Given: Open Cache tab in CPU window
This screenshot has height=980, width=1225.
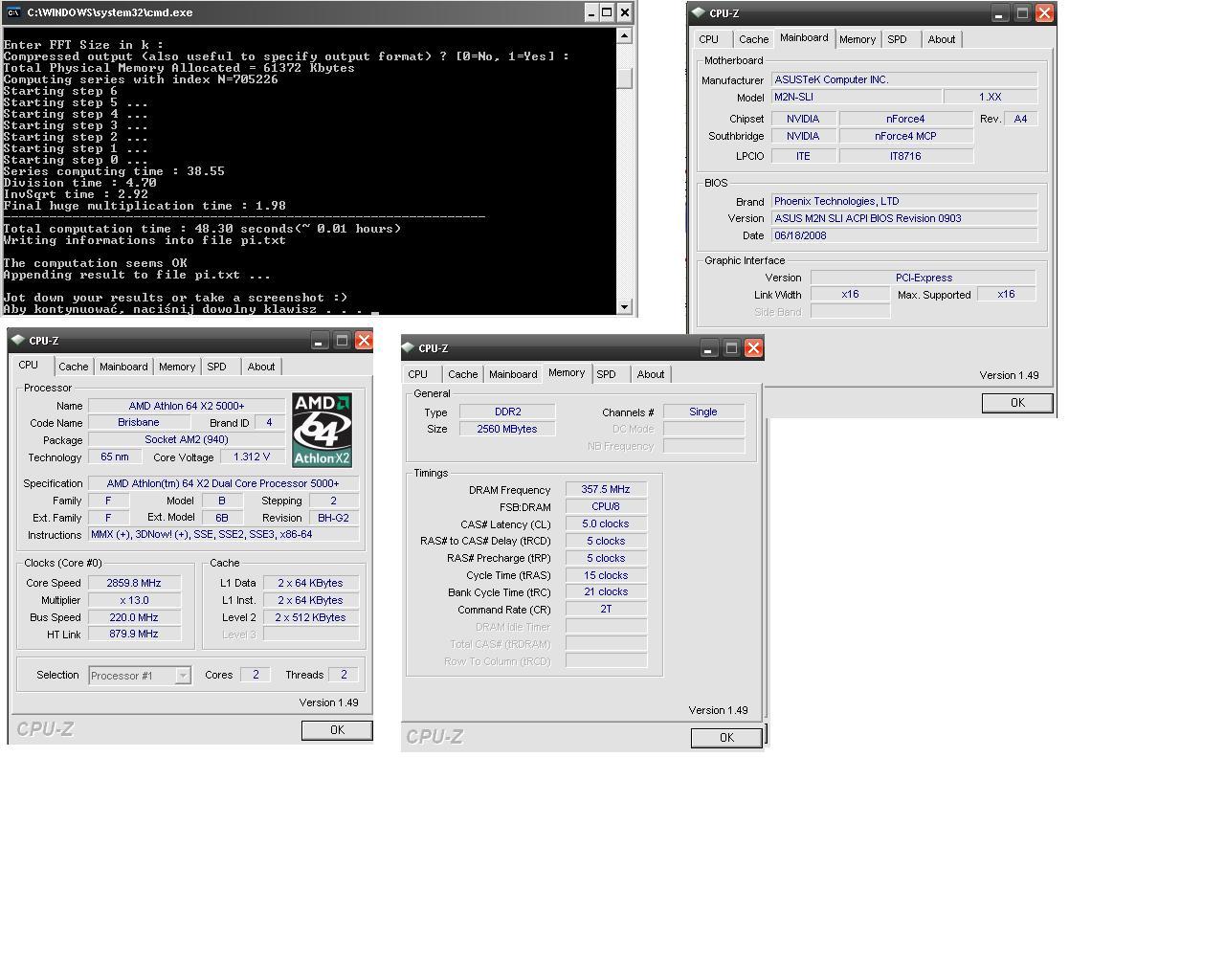Looking at the screenshot, I should point(73,367).
